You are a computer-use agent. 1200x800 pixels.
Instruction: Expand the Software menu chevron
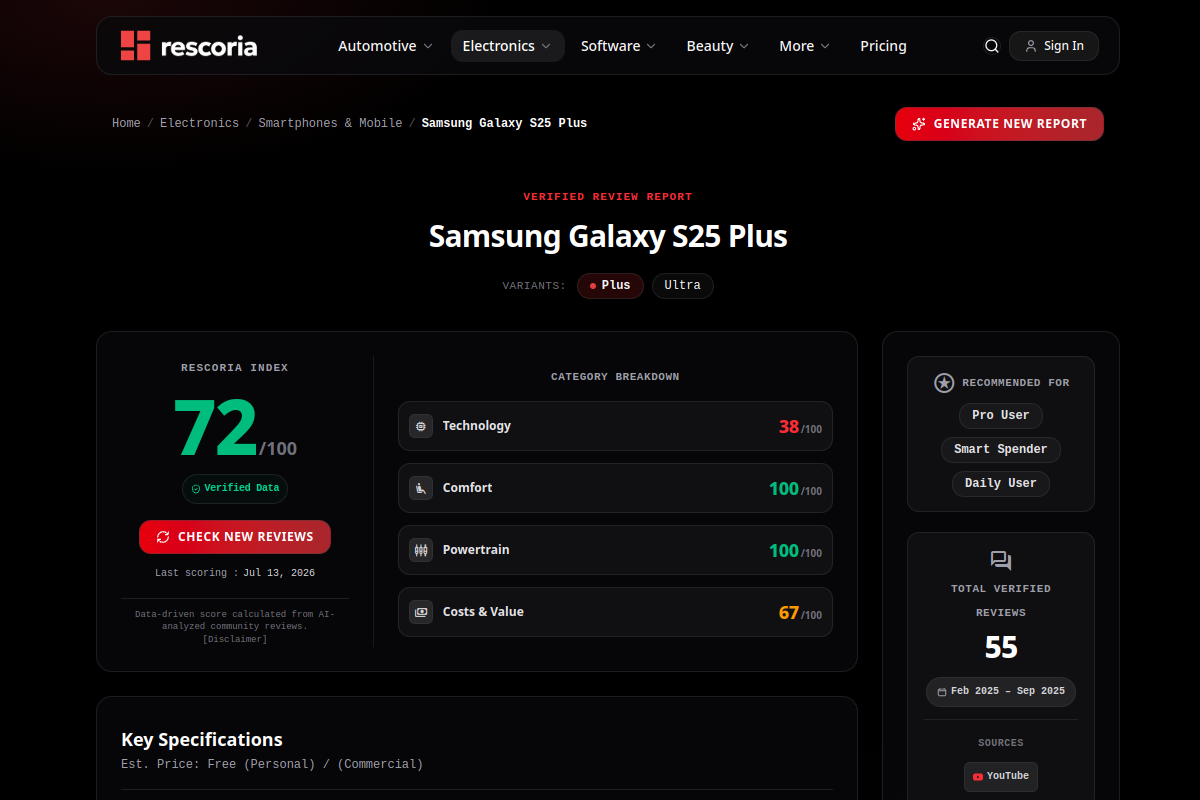pos(651,46)
